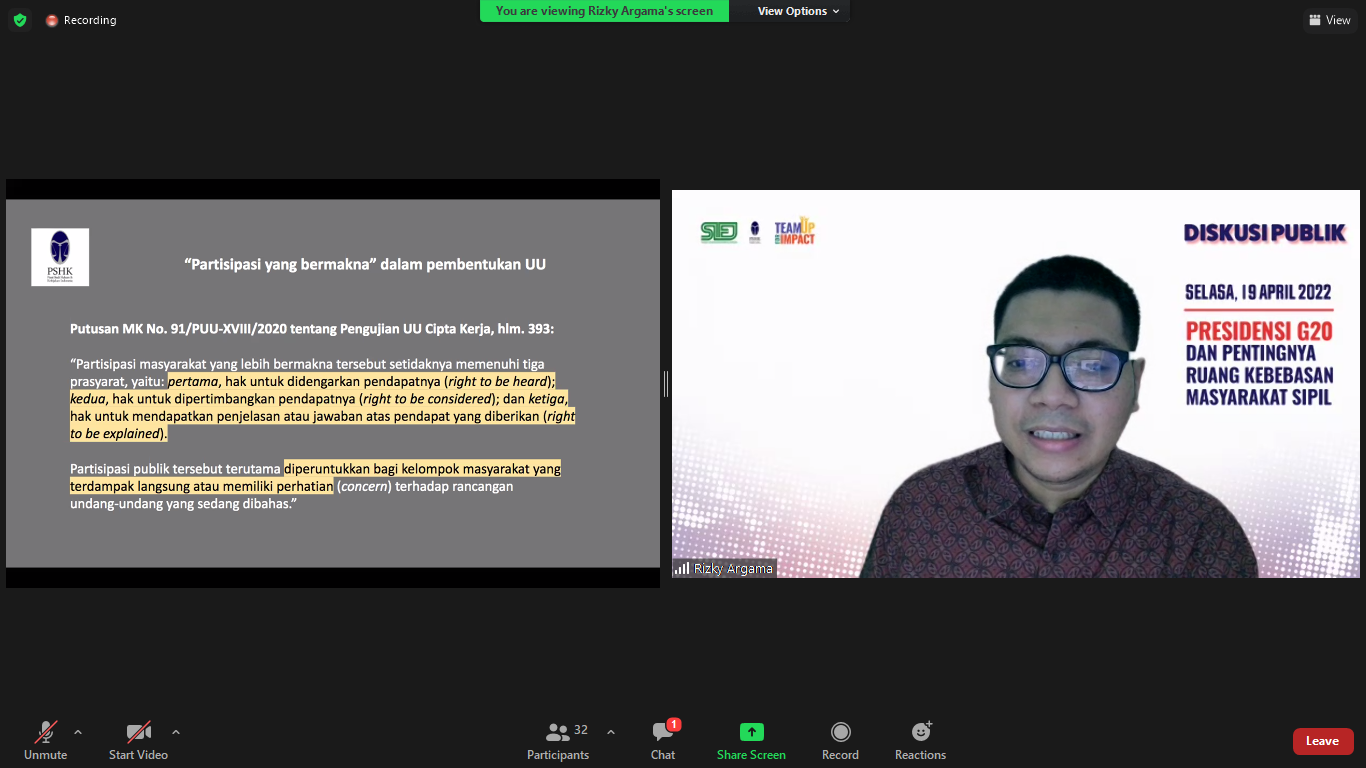Screen dimensions: 1366x768
Task: Click the View grid layout button
Action: [x=1328, y=20]
